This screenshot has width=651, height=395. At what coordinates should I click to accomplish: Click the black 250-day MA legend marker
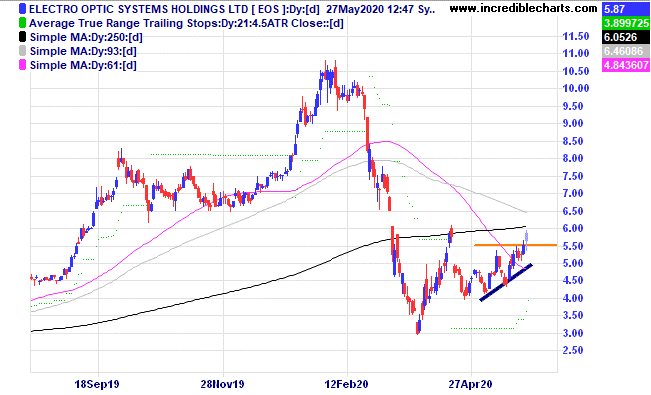22,37
